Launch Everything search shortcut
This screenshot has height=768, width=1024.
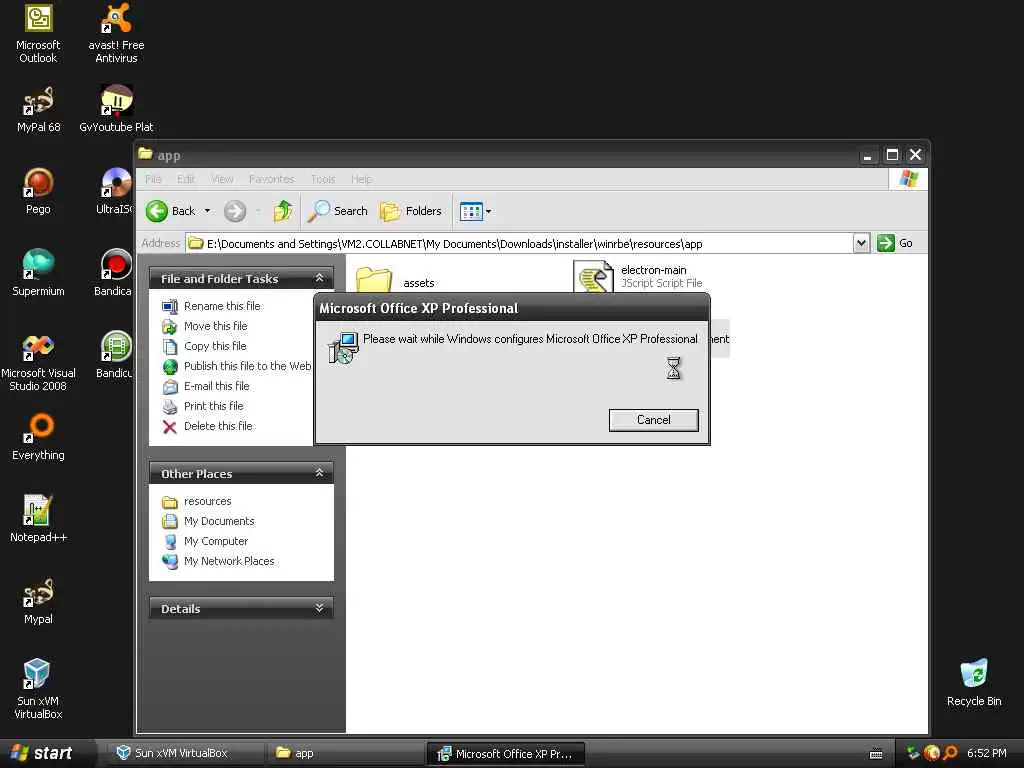tap(38, 437)
